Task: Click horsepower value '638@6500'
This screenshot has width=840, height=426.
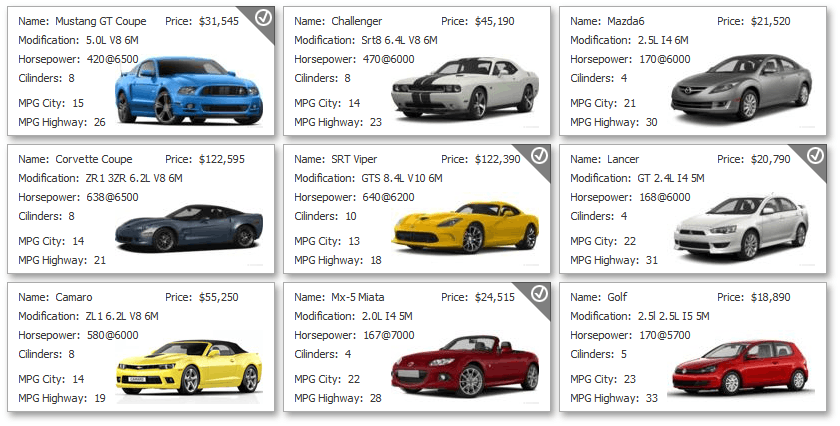Action: click(x=112, y=197)
